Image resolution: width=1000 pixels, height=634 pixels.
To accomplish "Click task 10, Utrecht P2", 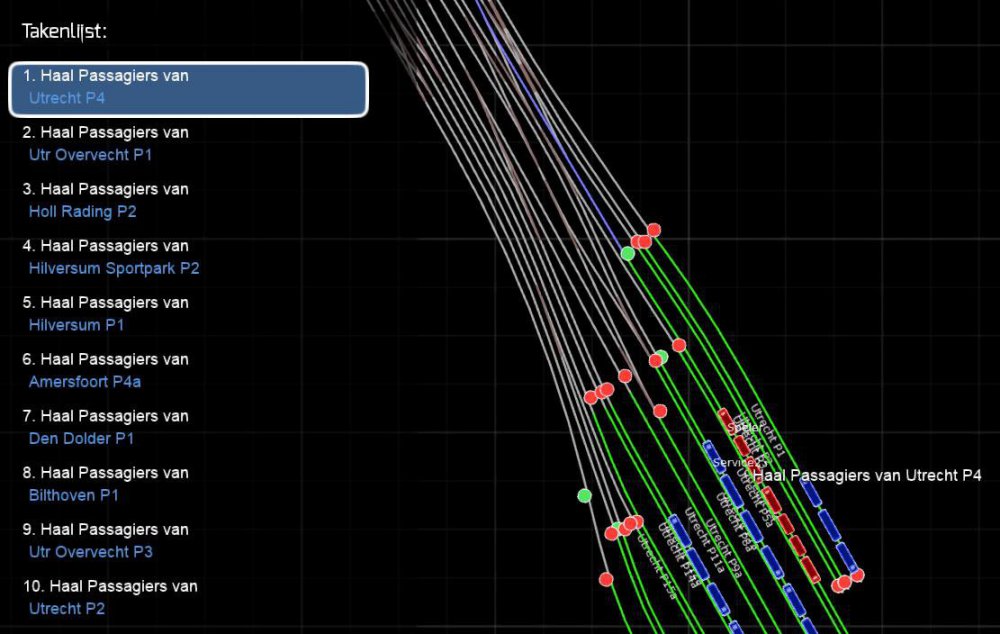I will pos(67,608).
